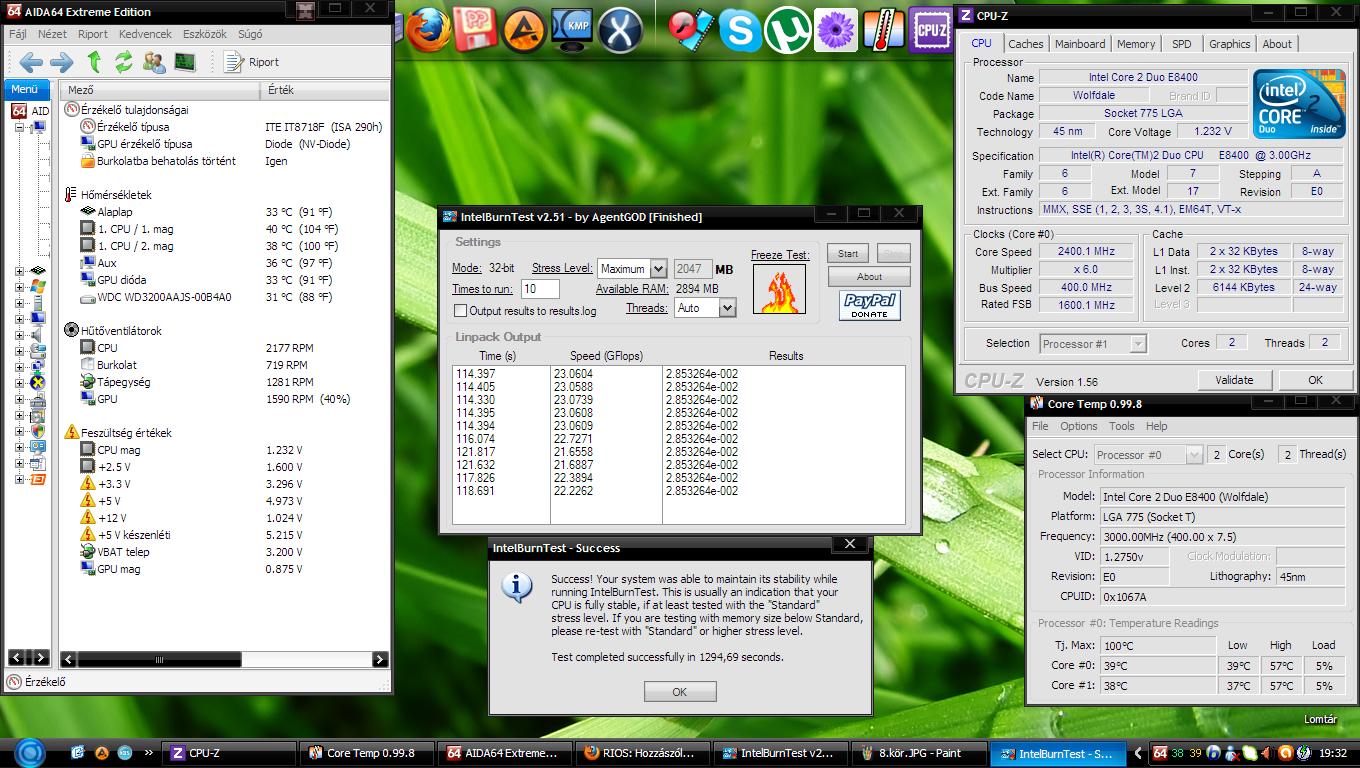Launch Firefox from the top dock
Screen dimensions: 1360x768
[427, 29]
